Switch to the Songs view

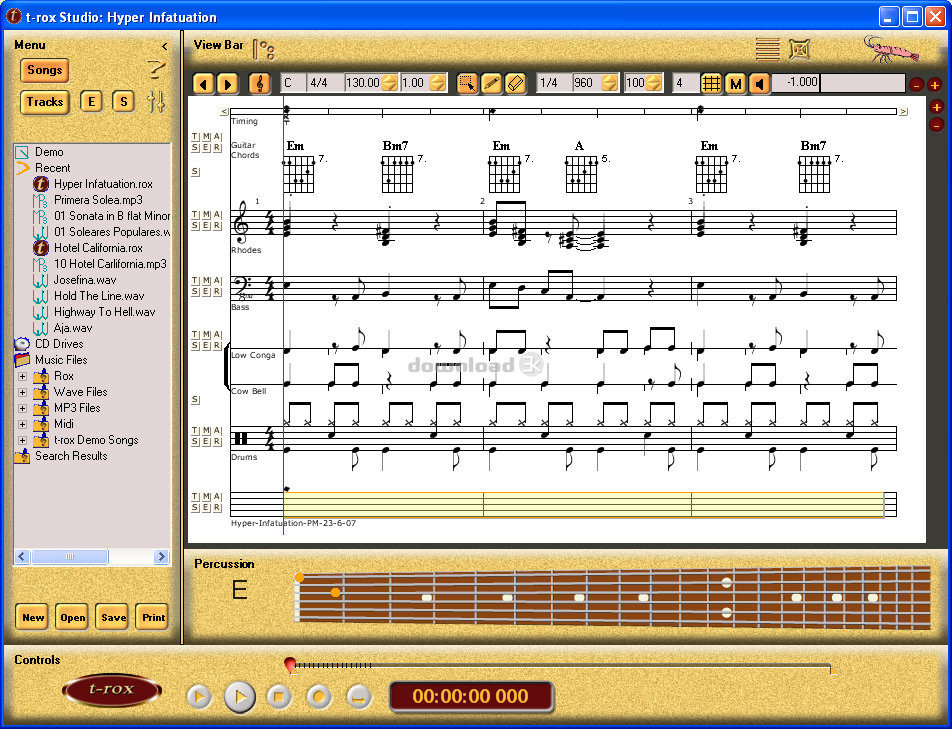coord(44,70)
